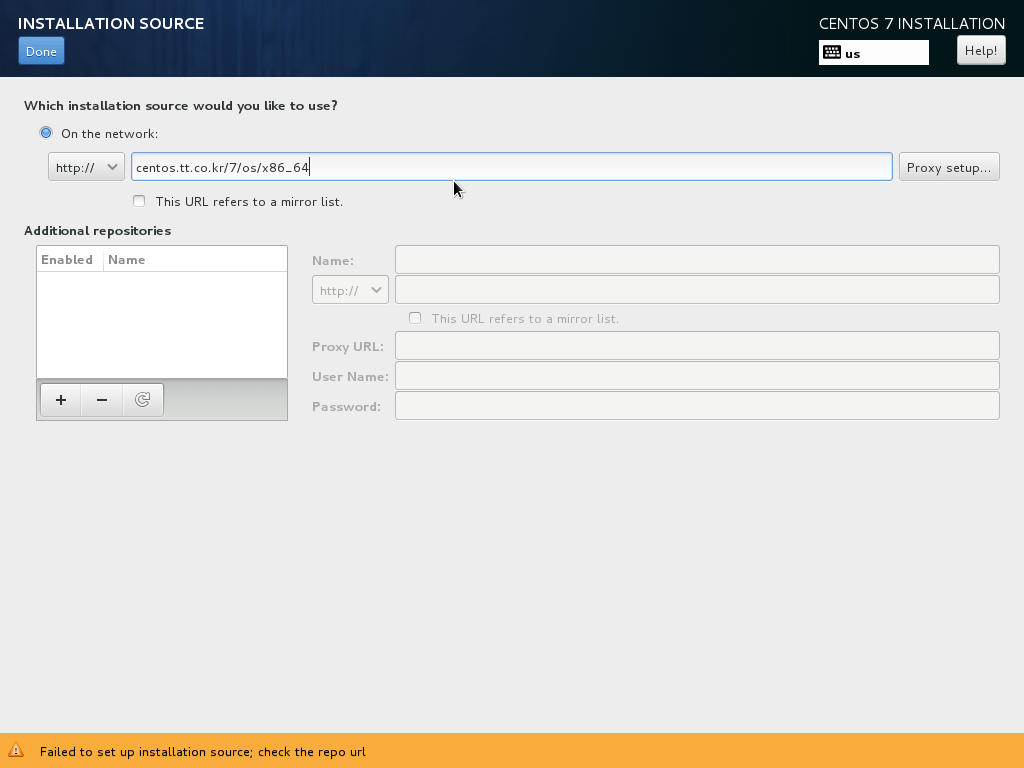Click the revert repository changes icon
Image resolution: width=1024 pixels, height=768 pixels.
pyautogui.click(x=142, y=400)
